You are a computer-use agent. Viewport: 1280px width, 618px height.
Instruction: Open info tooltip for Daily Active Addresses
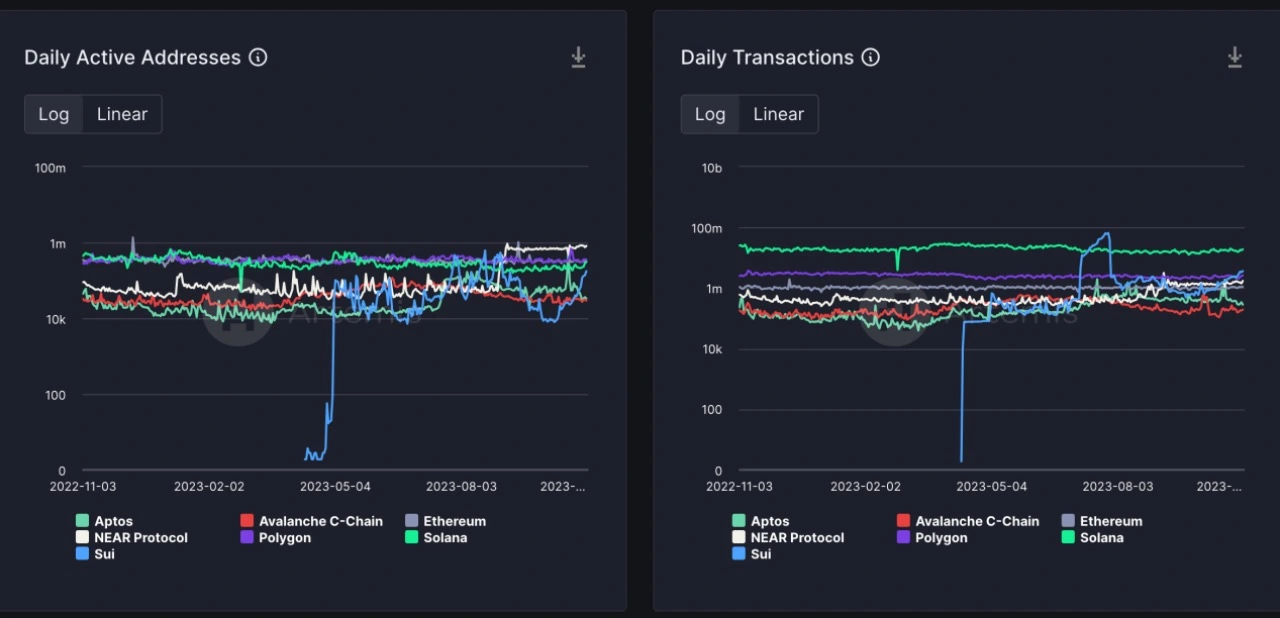point(258,57)
